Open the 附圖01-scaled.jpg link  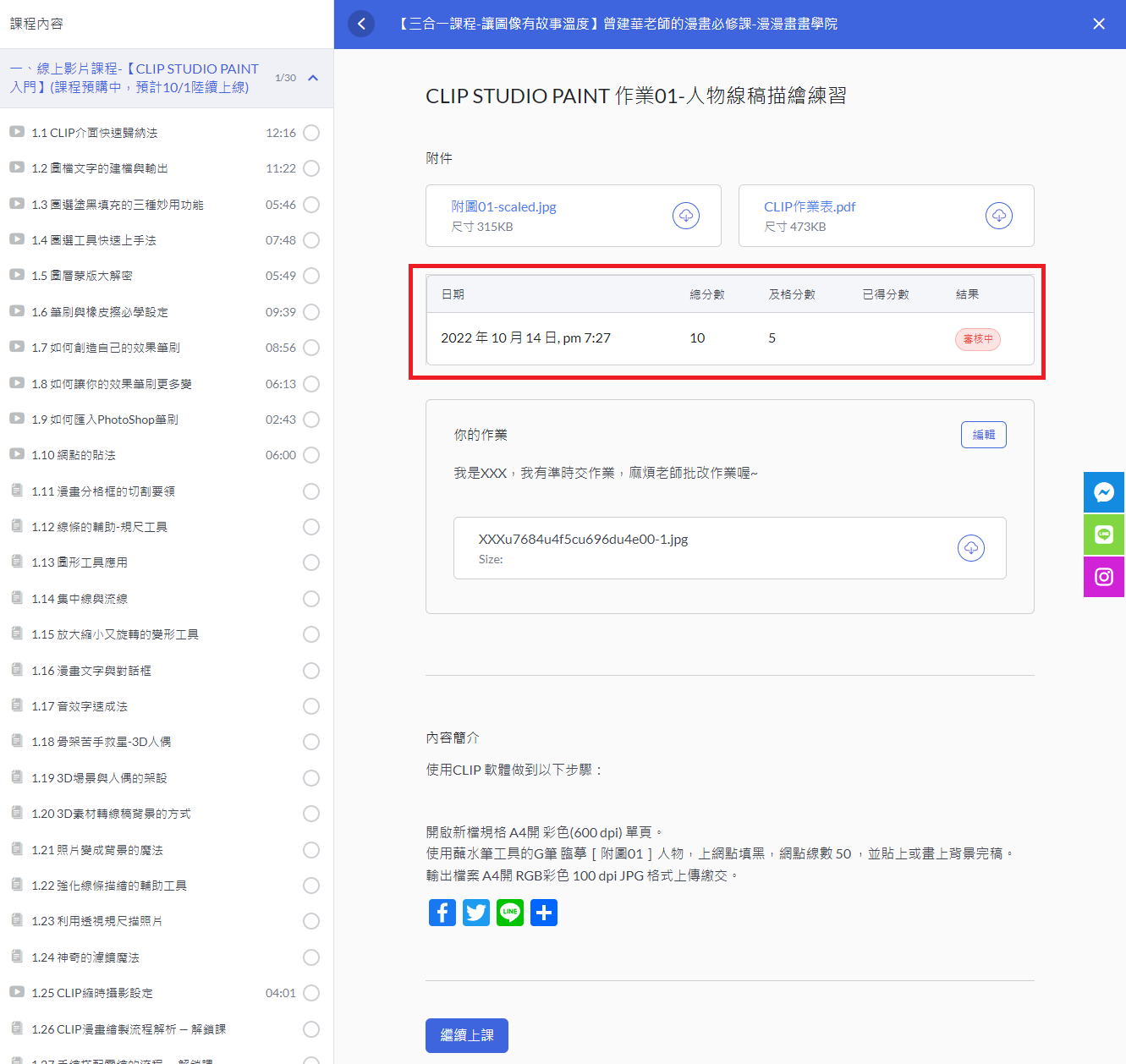[x=504, y=206]
